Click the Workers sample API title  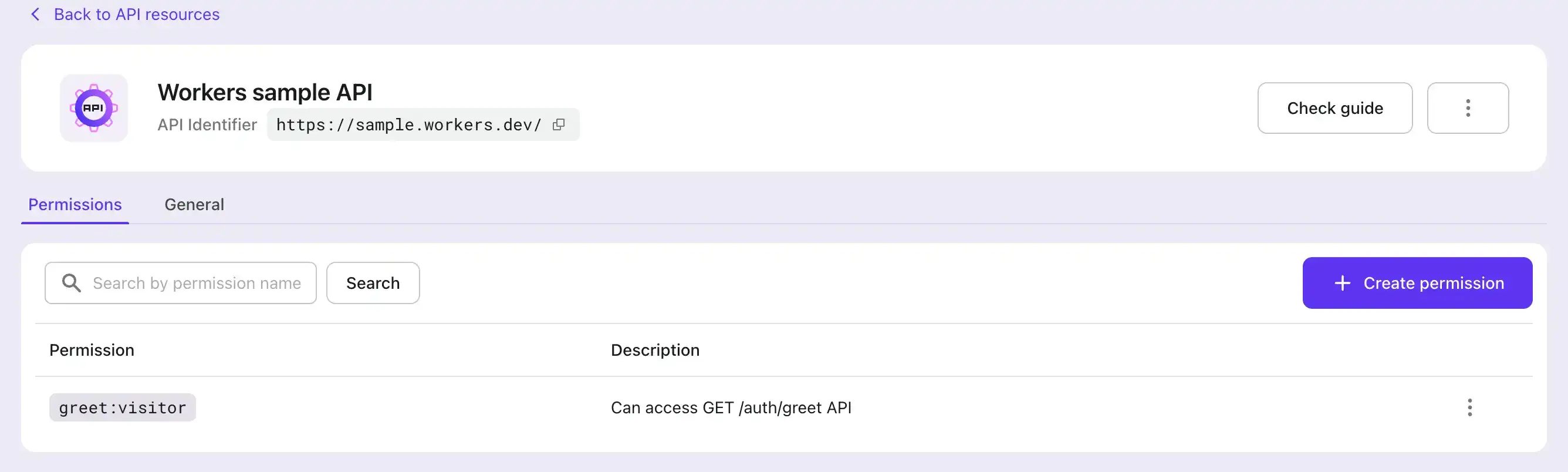(265, 93)
